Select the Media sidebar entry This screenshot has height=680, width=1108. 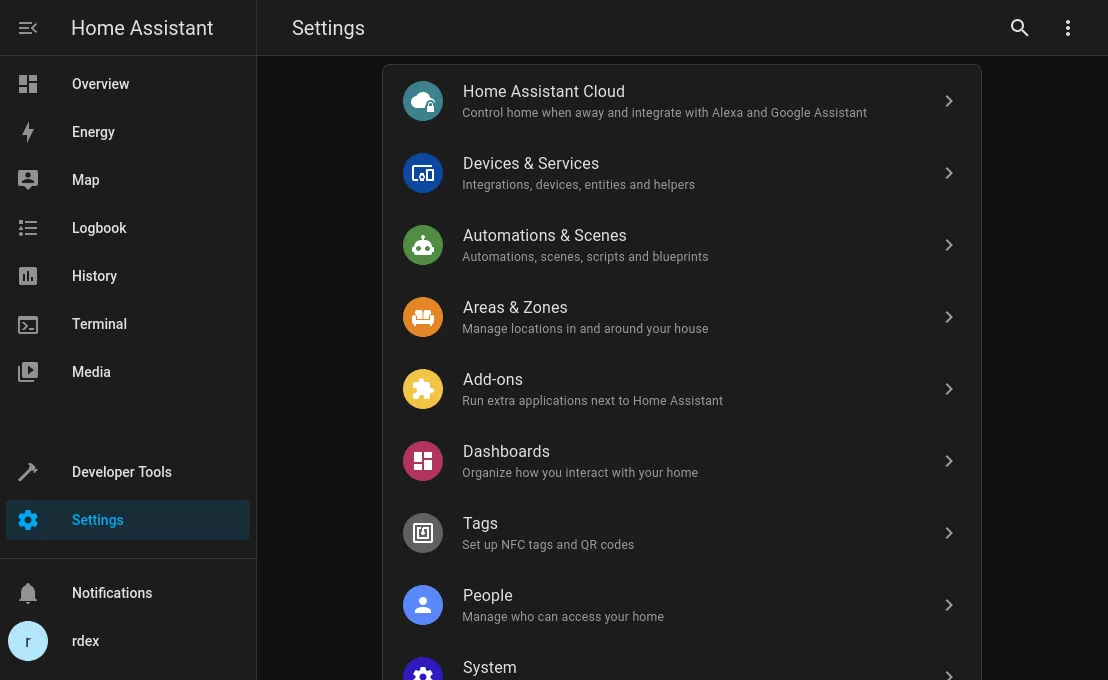[x=91, y=372]
